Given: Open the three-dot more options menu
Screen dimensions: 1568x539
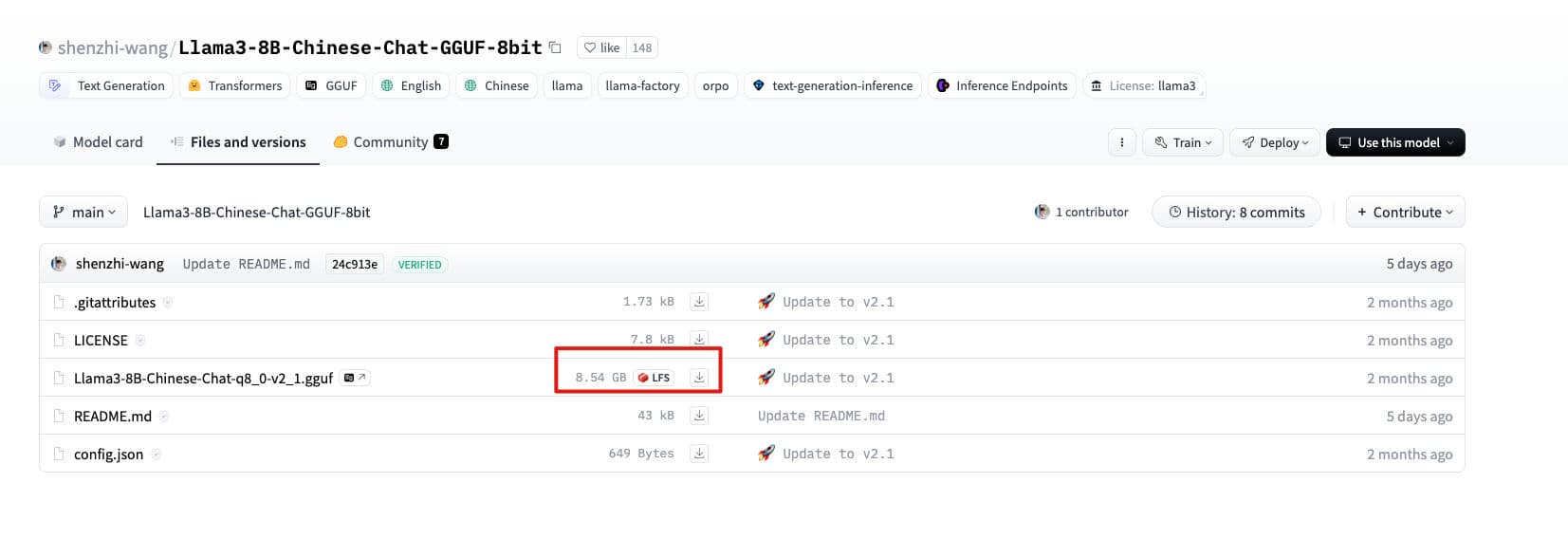Looking at the screenshot, I should click(1121, 142).
